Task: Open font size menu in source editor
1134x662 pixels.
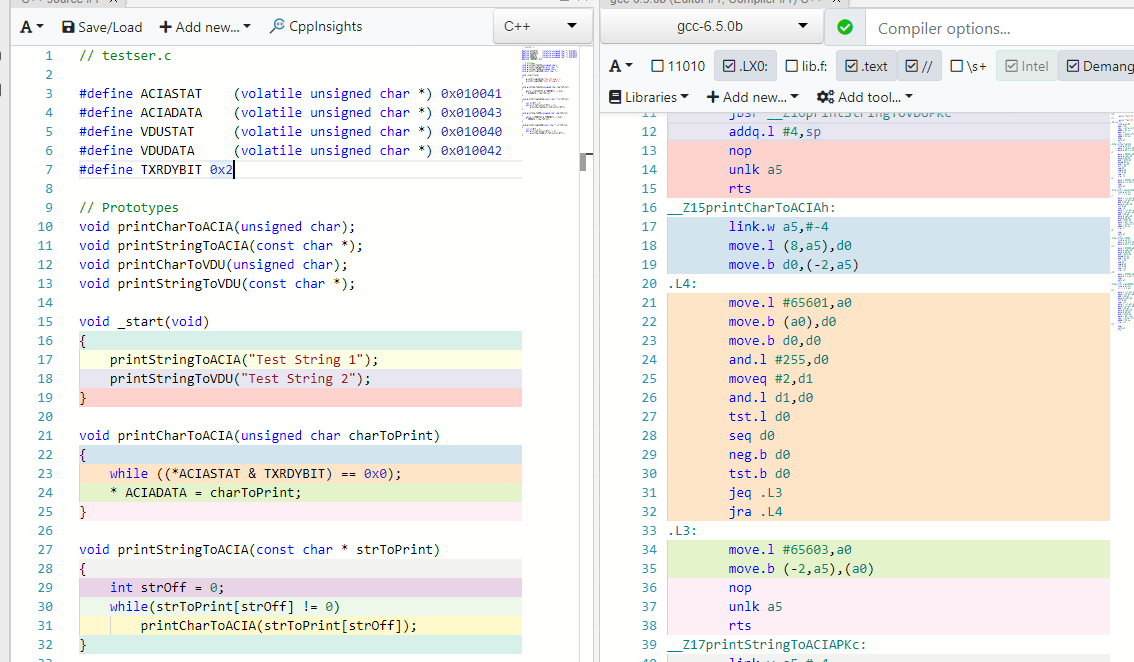Action: point(32,27)
